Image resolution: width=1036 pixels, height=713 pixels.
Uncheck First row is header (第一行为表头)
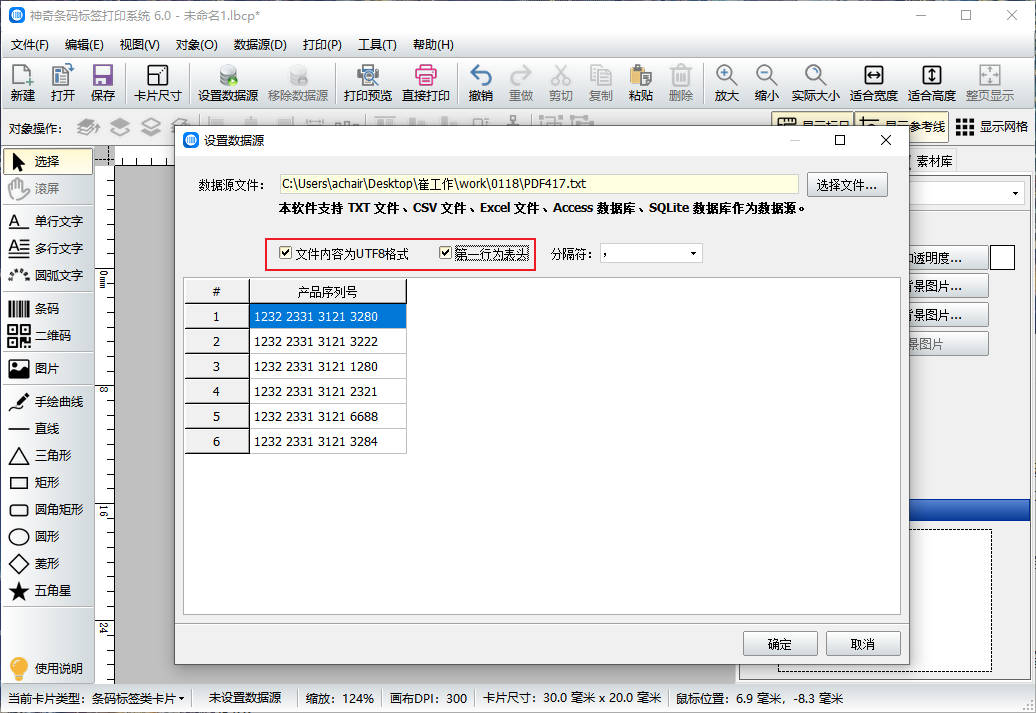point(446,254)
